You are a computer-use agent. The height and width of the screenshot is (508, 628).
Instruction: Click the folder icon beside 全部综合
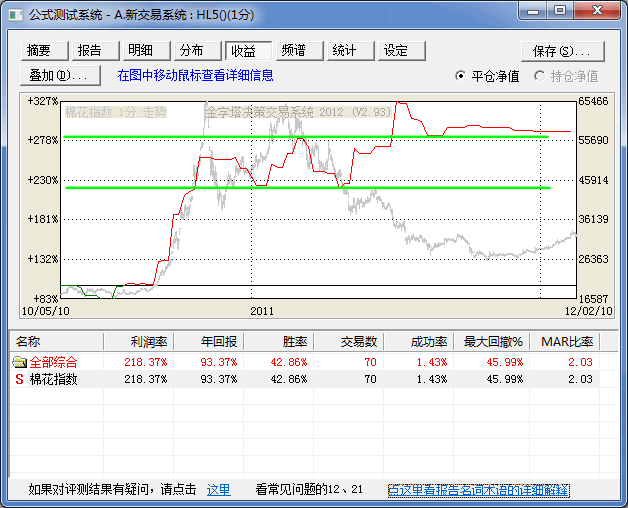19,362
